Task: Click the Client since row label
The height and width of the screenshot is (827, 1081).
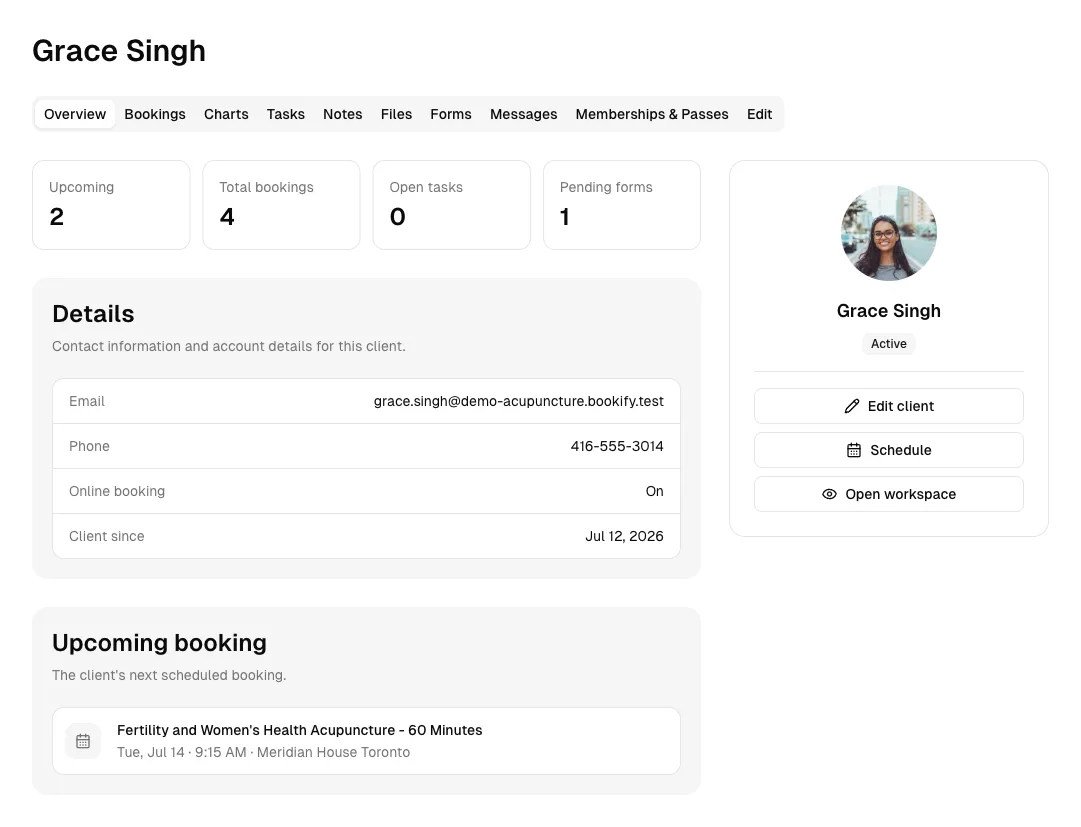Action: coord(107,536)
